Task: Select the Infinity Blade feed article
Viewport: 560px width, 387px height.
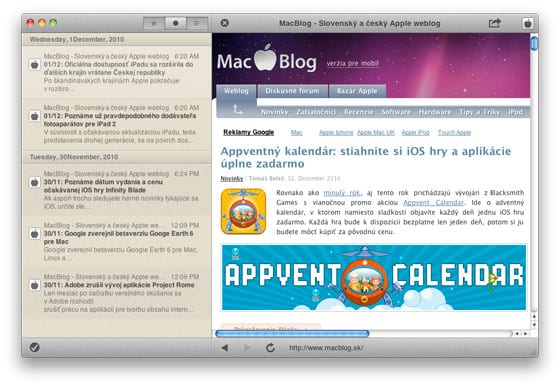Action: click(x=117, y=190)
